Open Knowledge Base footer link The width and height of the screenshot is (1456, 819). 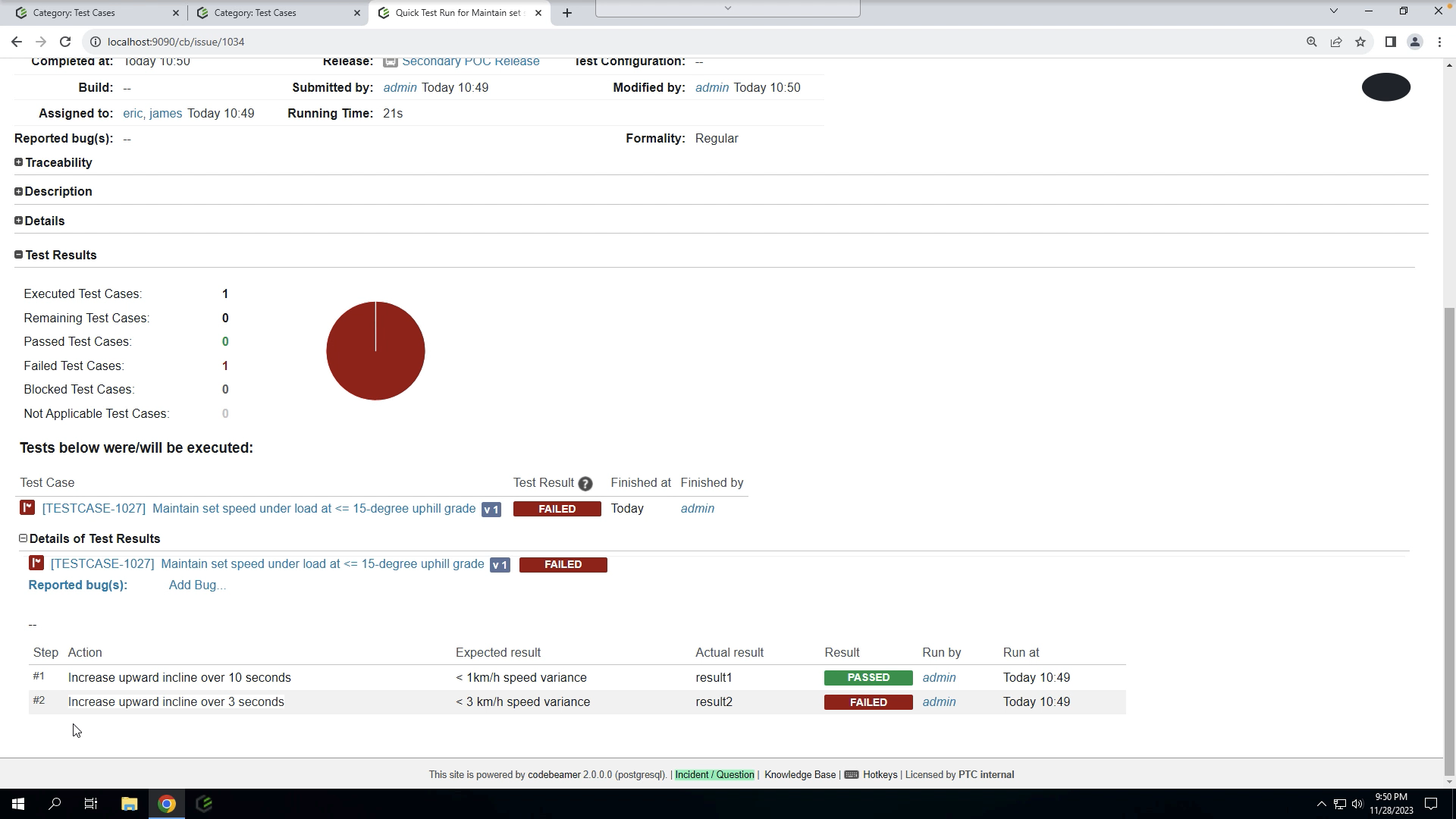click(799, 774)
